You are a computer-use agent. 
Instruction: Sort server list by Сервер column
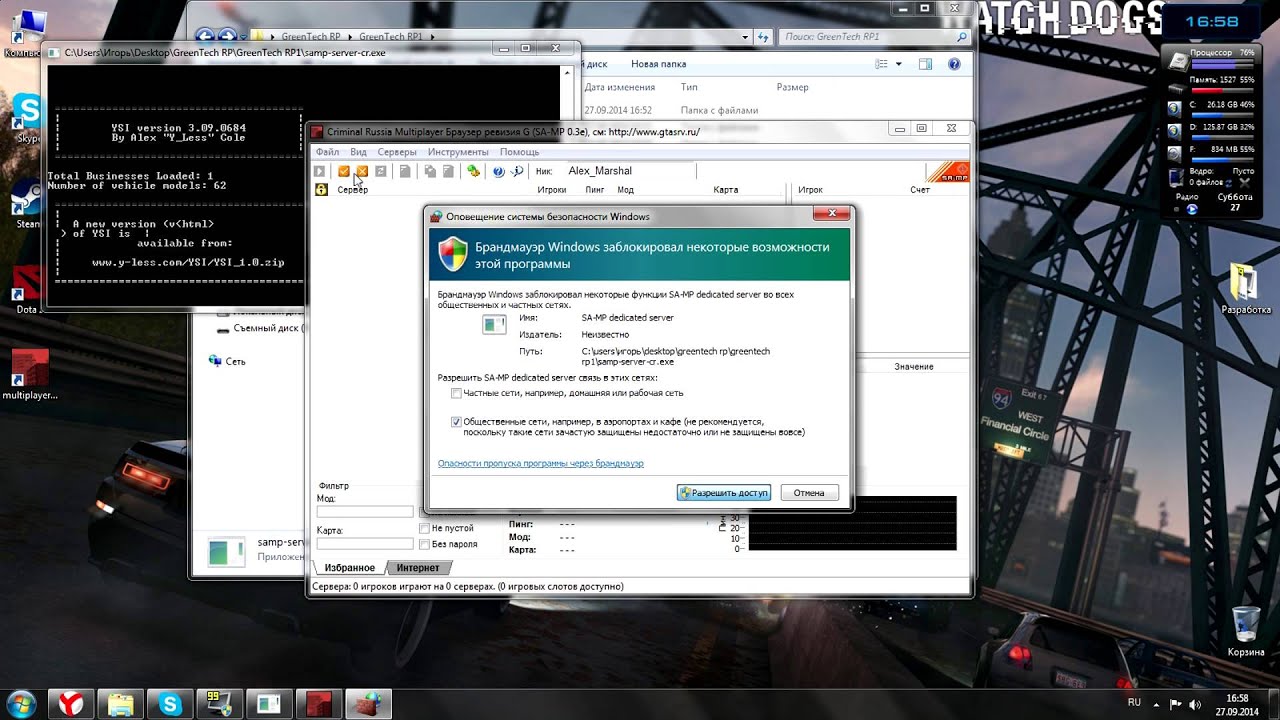click(x=352, y=189)
